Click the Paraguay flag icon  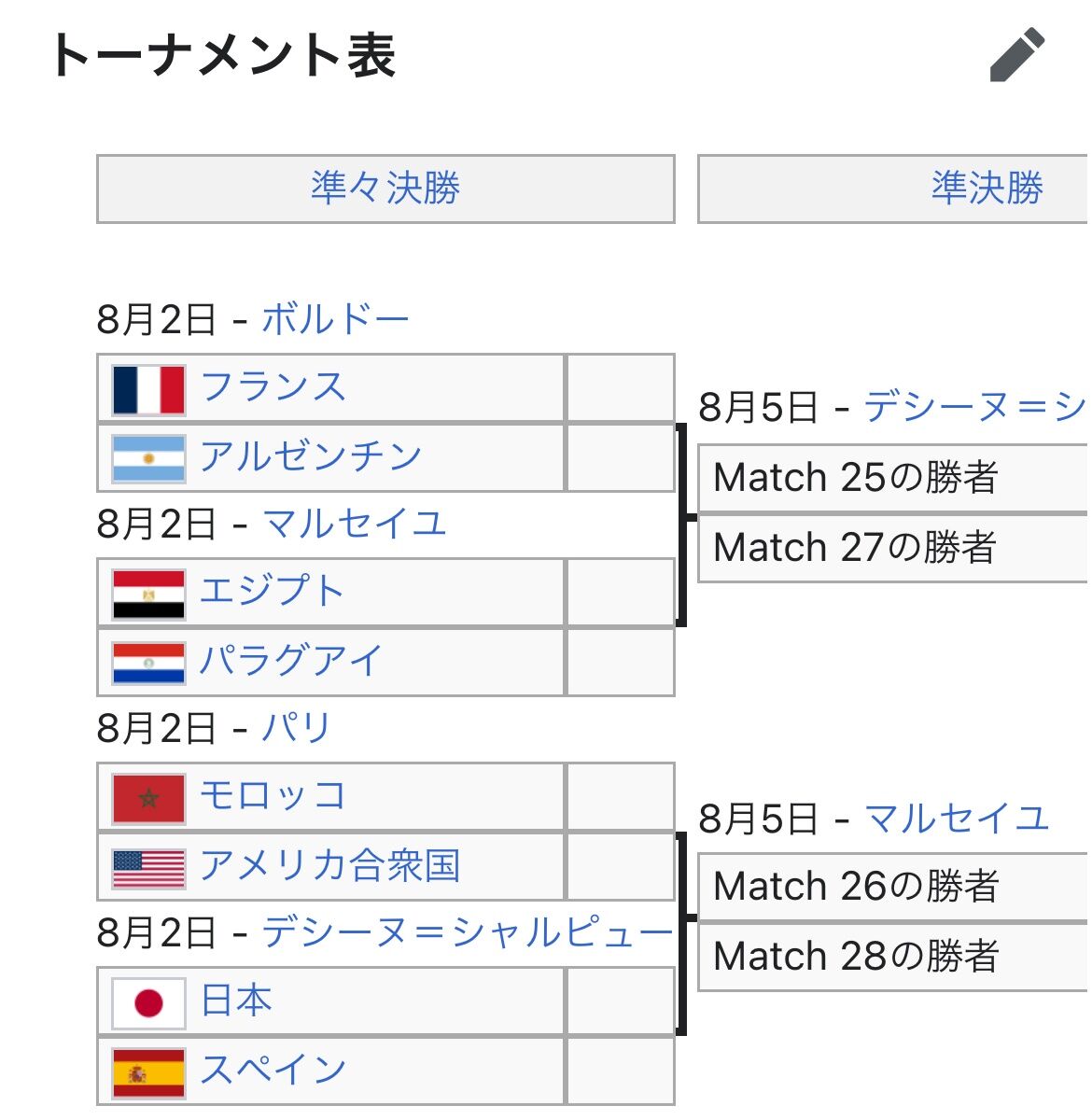(148, 663)
